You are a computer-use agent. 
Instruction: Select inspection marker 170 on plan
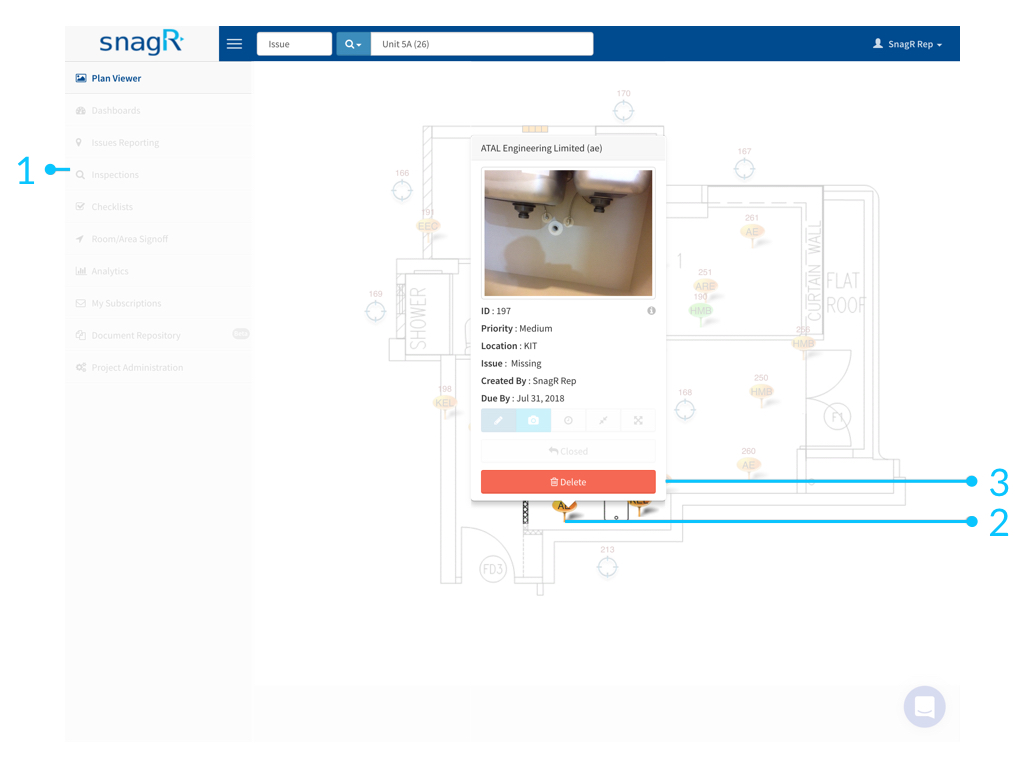(x=624, y=111)
